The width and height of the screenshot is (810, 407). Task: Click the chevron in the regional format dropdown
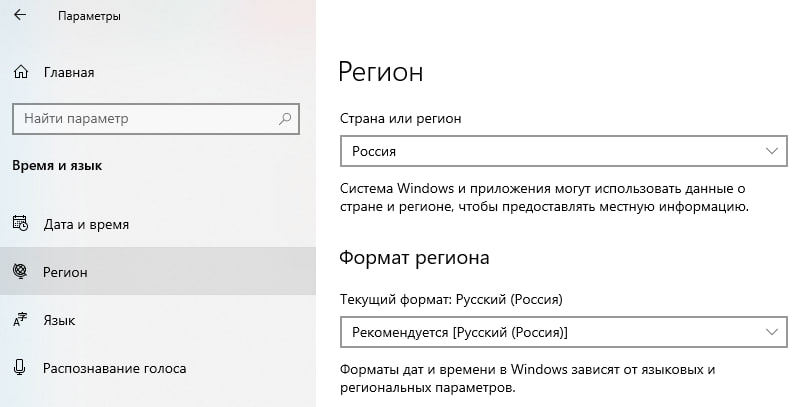click(772, 332)
